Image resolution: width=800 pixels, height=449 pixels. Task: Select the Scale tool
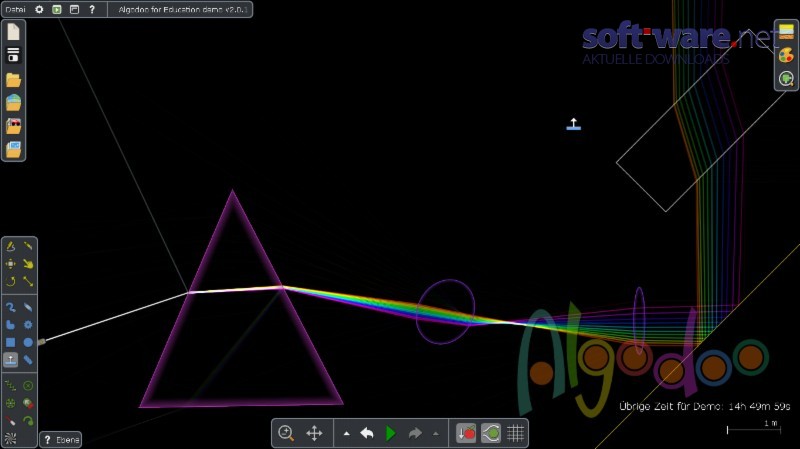click(x=28, y=281)
